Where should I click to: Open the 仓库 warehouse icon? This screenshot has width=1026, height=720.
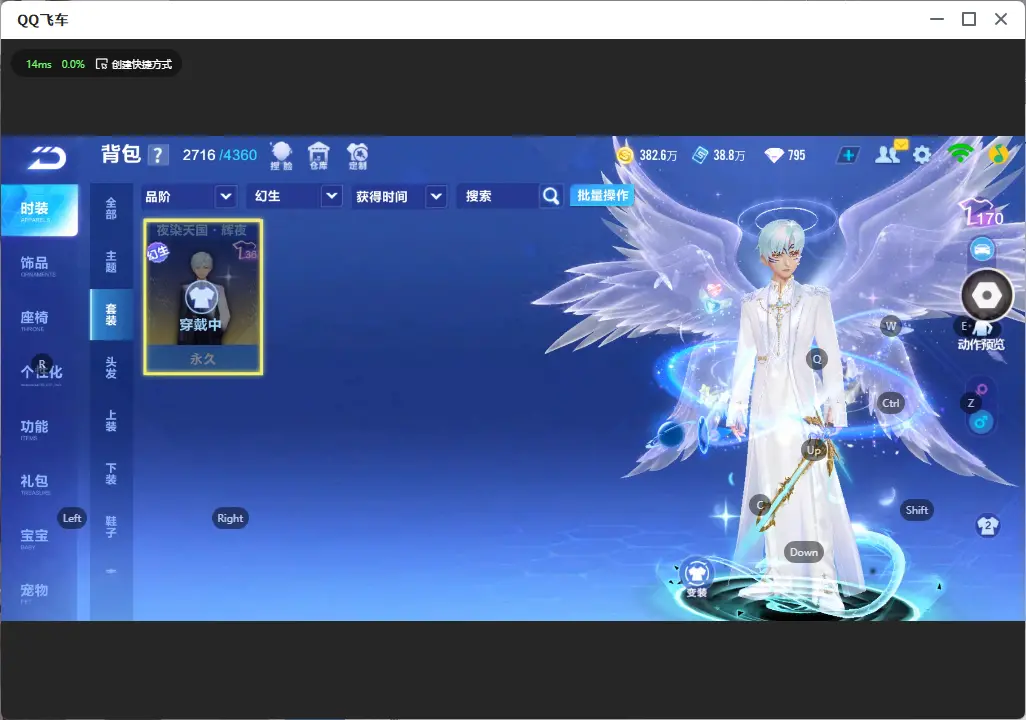click(x=319, y=156)
